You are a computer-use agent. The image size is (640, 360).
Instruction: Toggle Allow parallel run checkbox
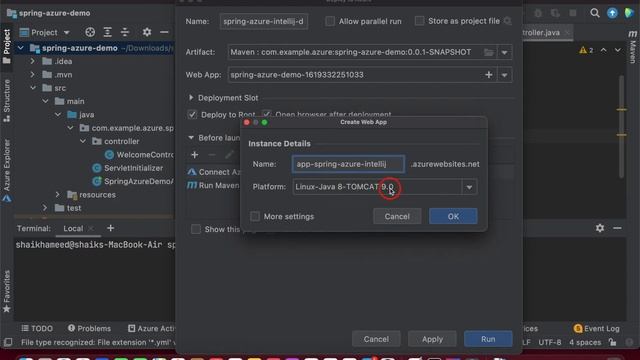(330, 21)
